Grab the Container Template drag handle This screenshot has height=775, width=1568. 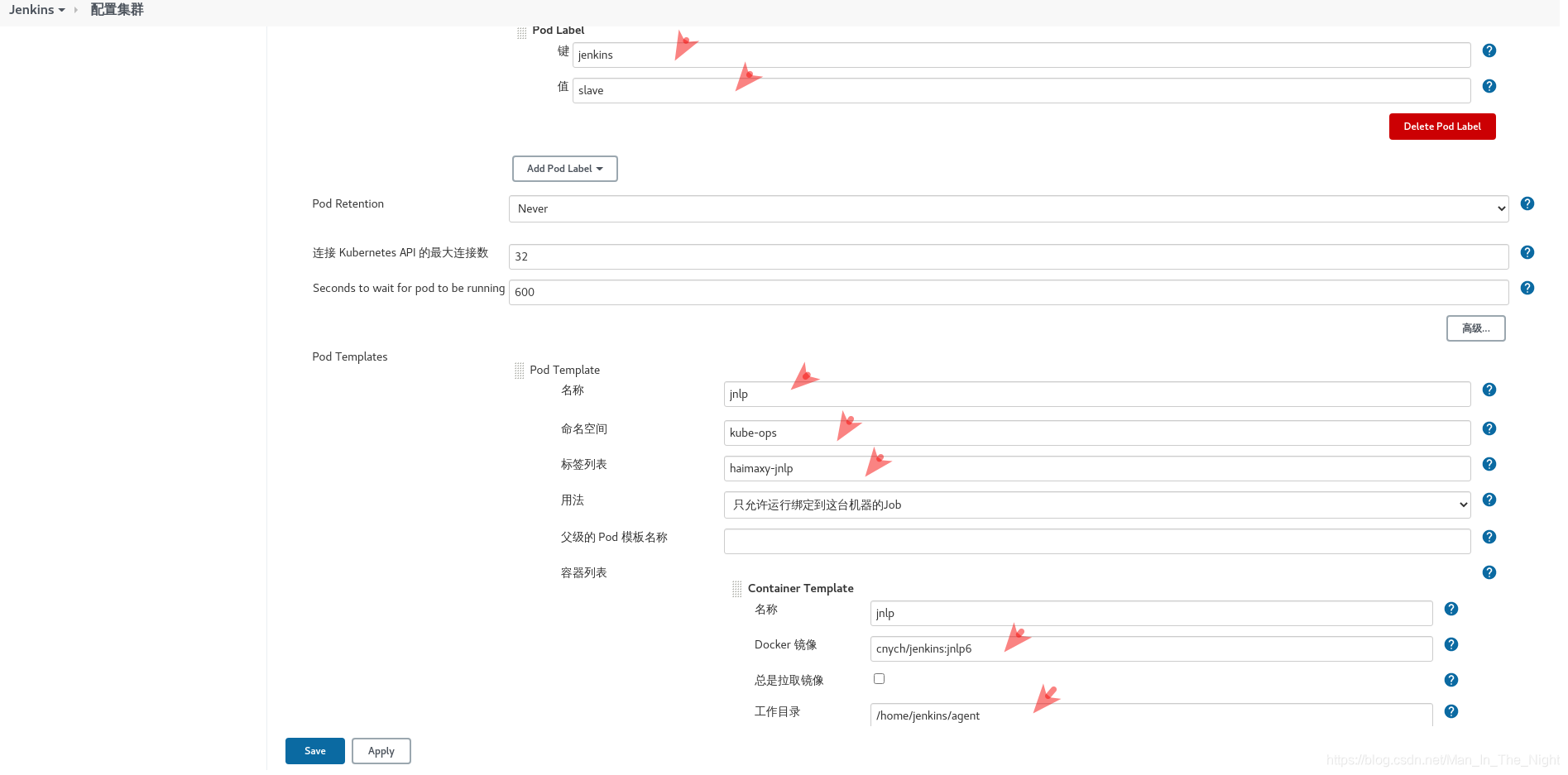(736, 589)
